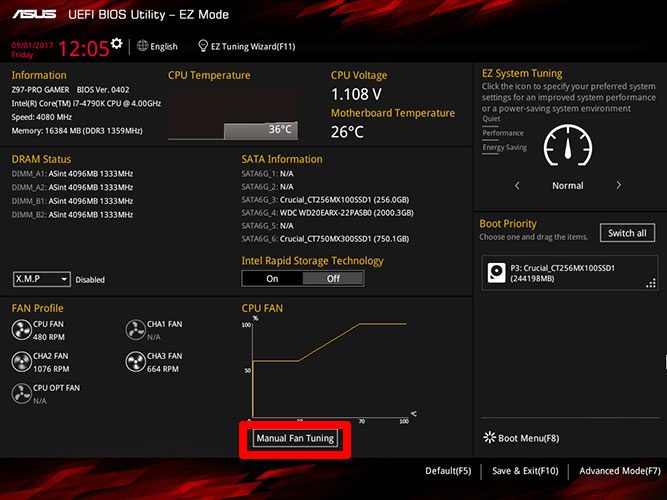Click Save & Exit(F10)
Viewport: 667px width, 500px height.
point(525,471)
